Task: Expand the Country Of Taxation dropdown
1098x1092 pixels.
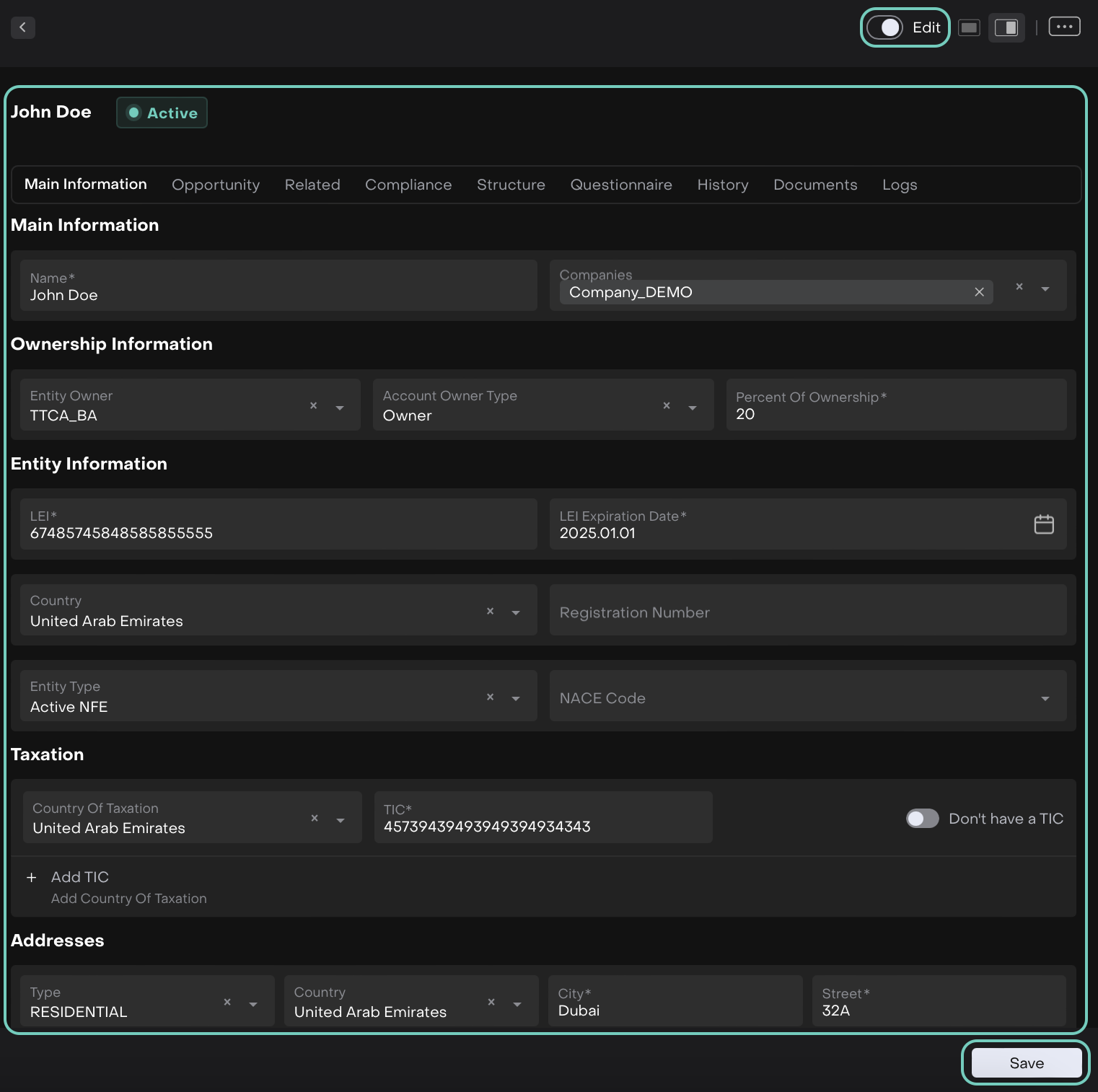Action: 341,820
